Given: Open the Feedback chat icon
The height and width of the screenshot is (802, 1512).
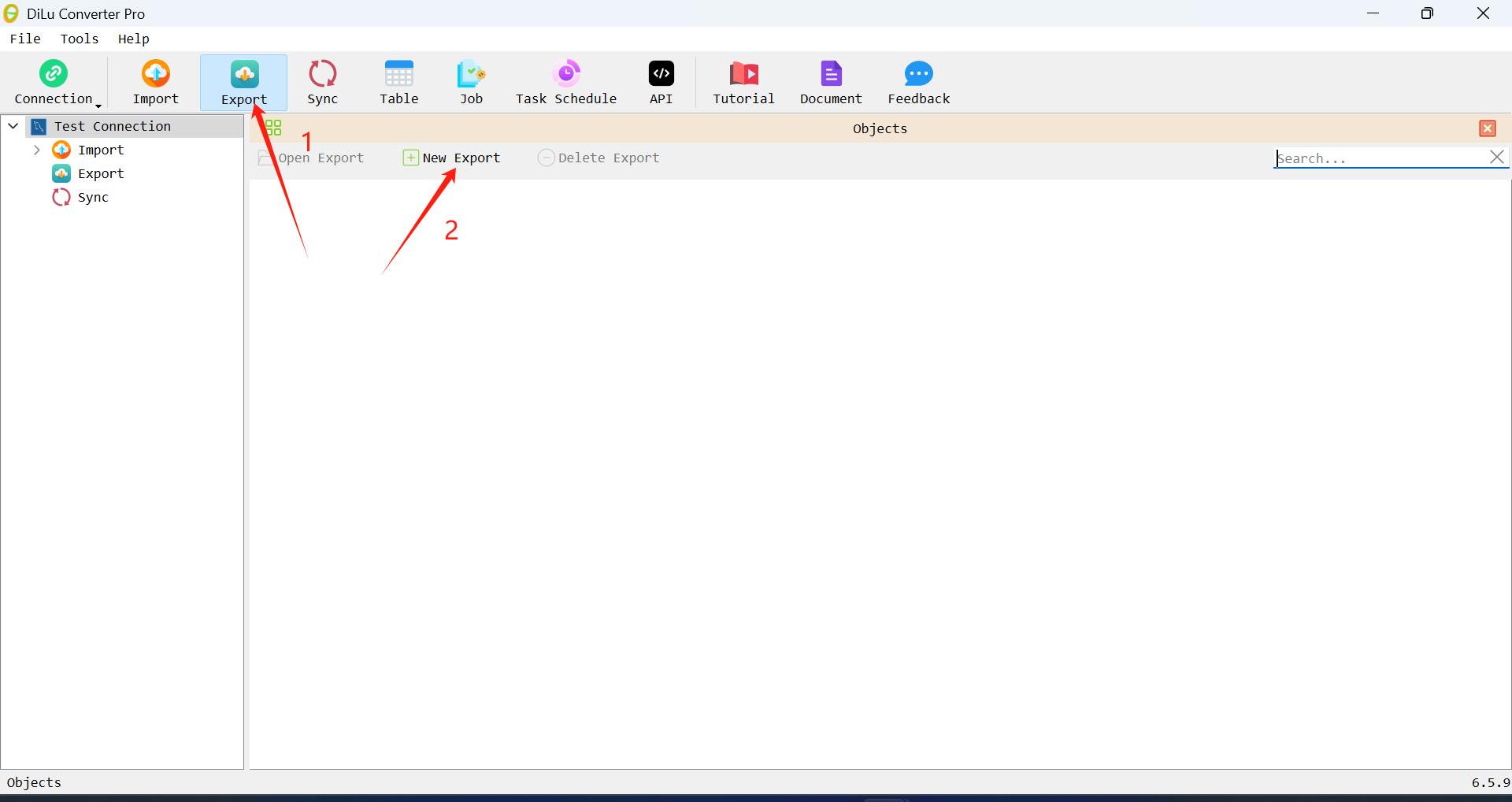Looking at the screenshot, I should [919, 73].
